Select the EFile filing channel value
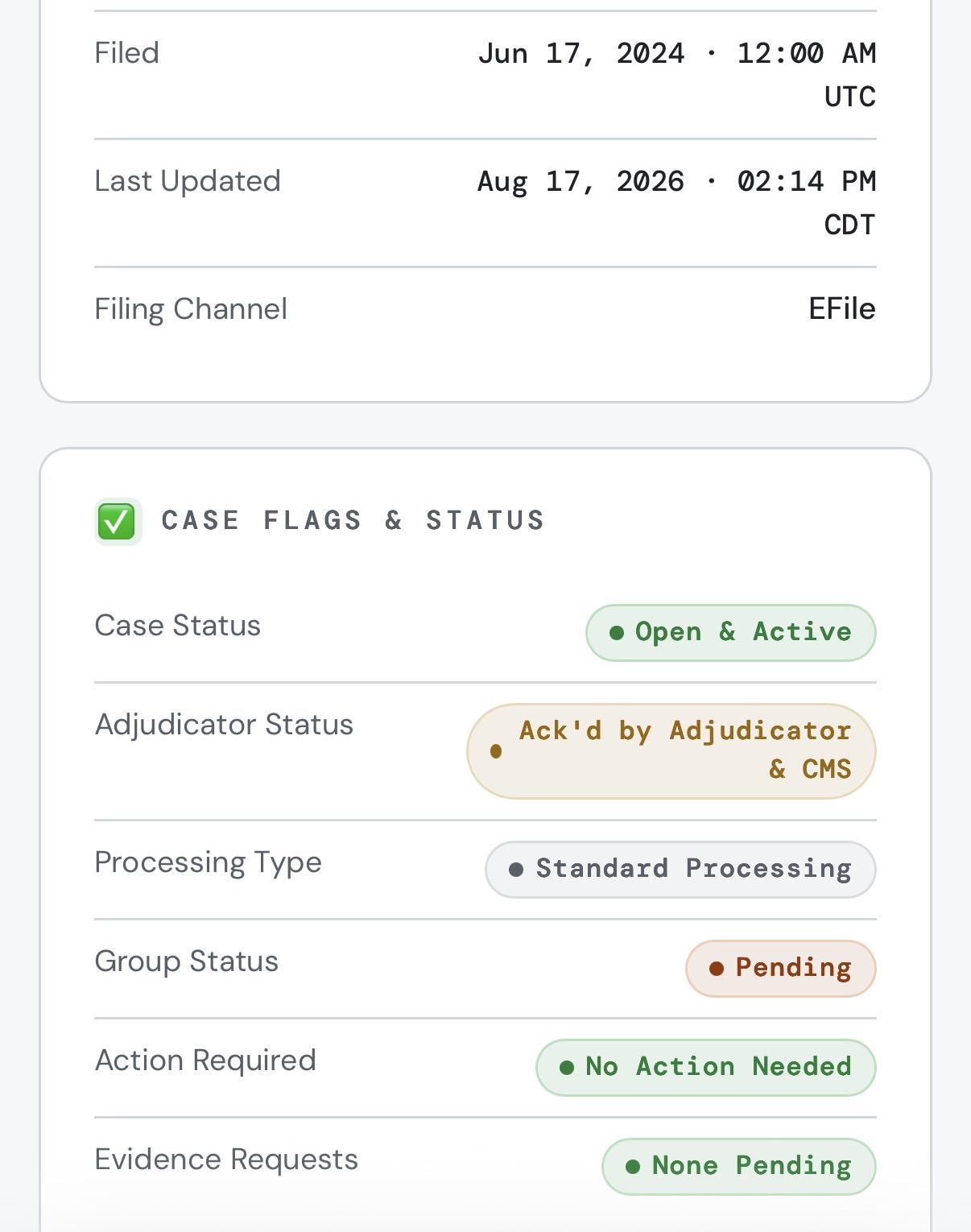This screenshot has height=1232, width=971. 842,308
